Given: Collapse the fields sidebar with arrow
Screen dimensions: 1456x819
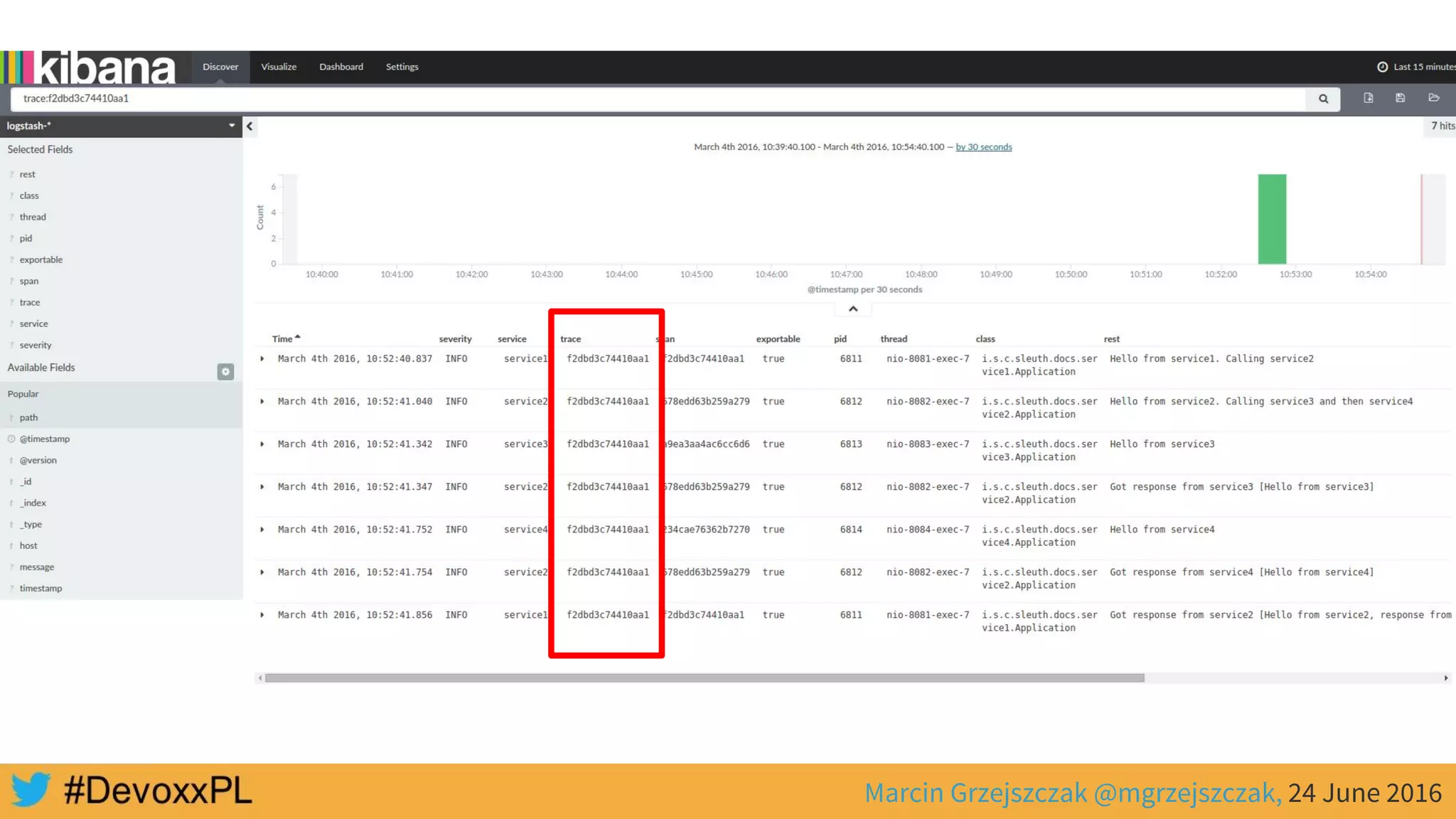Looking at the screenshot, I should tap(250, 127).
